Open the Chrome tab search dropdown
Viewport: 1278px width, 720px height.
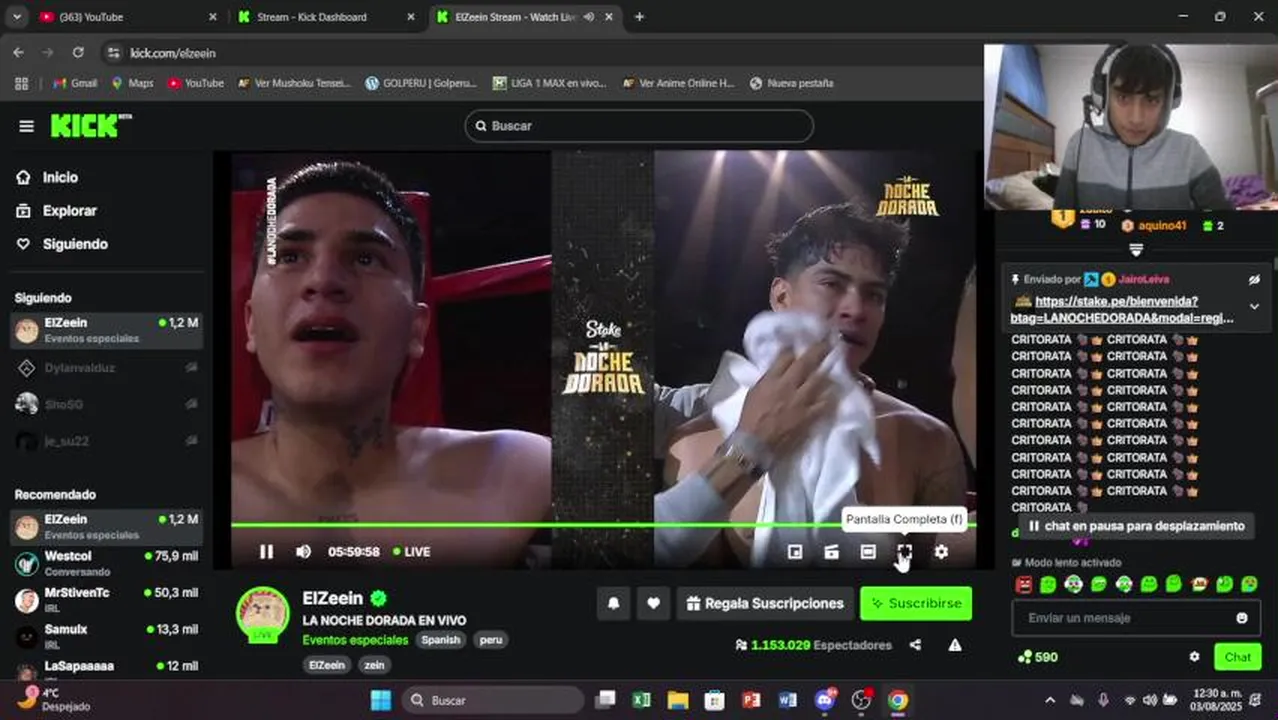(x=19, y=17)
